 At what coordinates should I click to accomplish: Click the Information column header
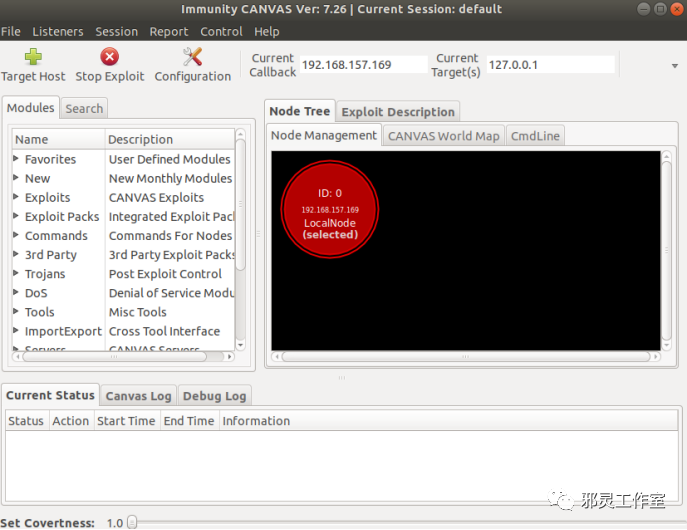point(448,421)
